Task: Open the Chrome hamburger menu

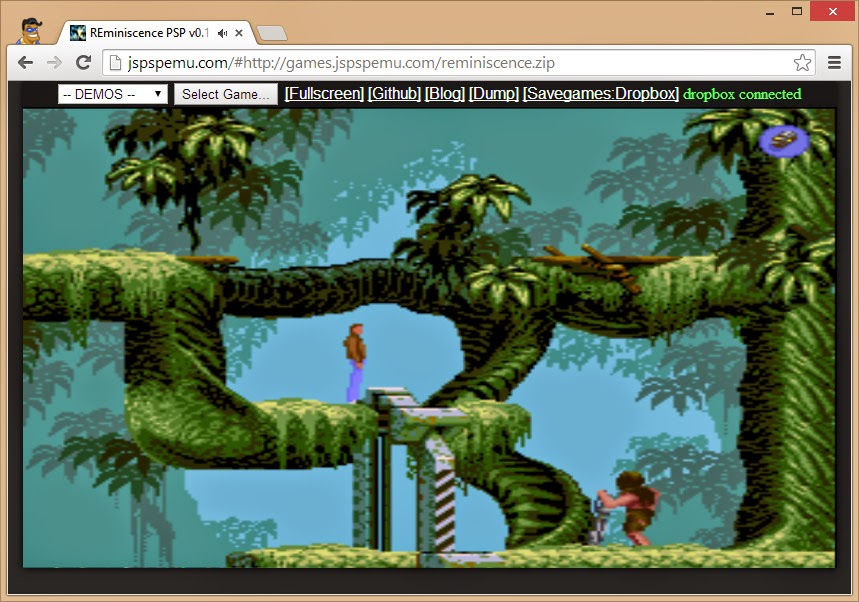Action: point(835,63)
